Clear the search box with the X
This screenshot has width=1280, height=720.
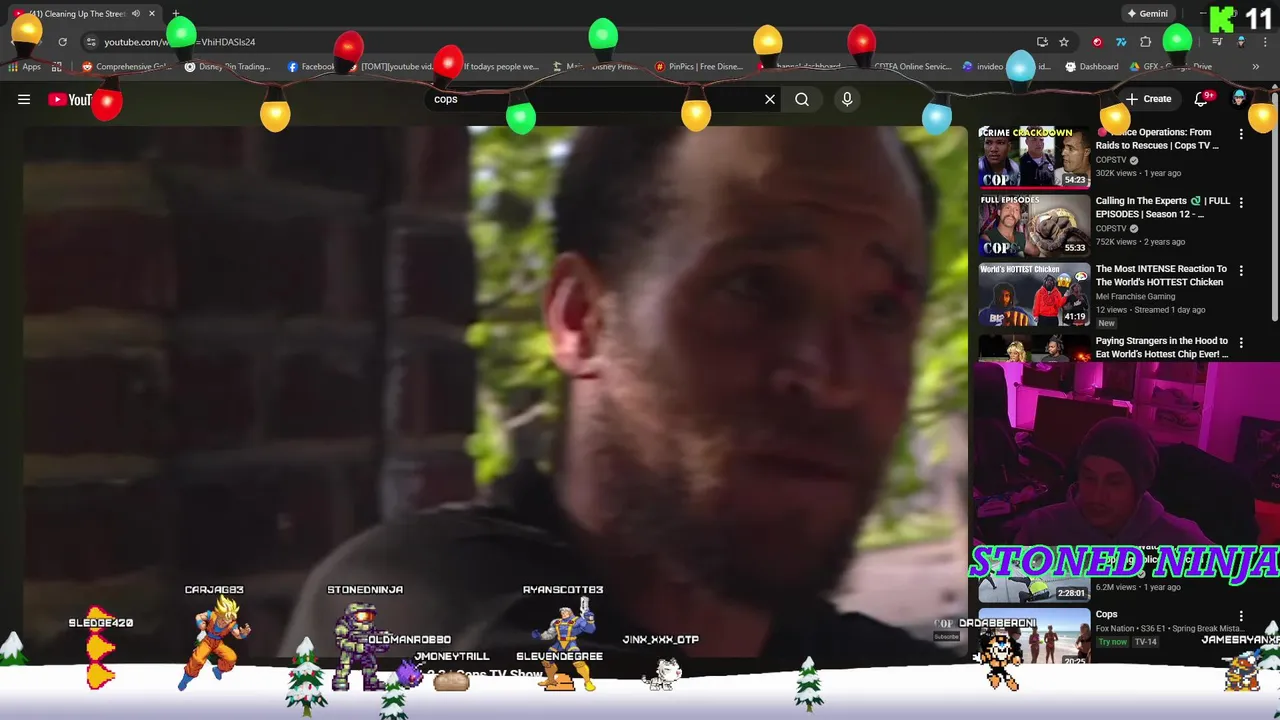770,99
